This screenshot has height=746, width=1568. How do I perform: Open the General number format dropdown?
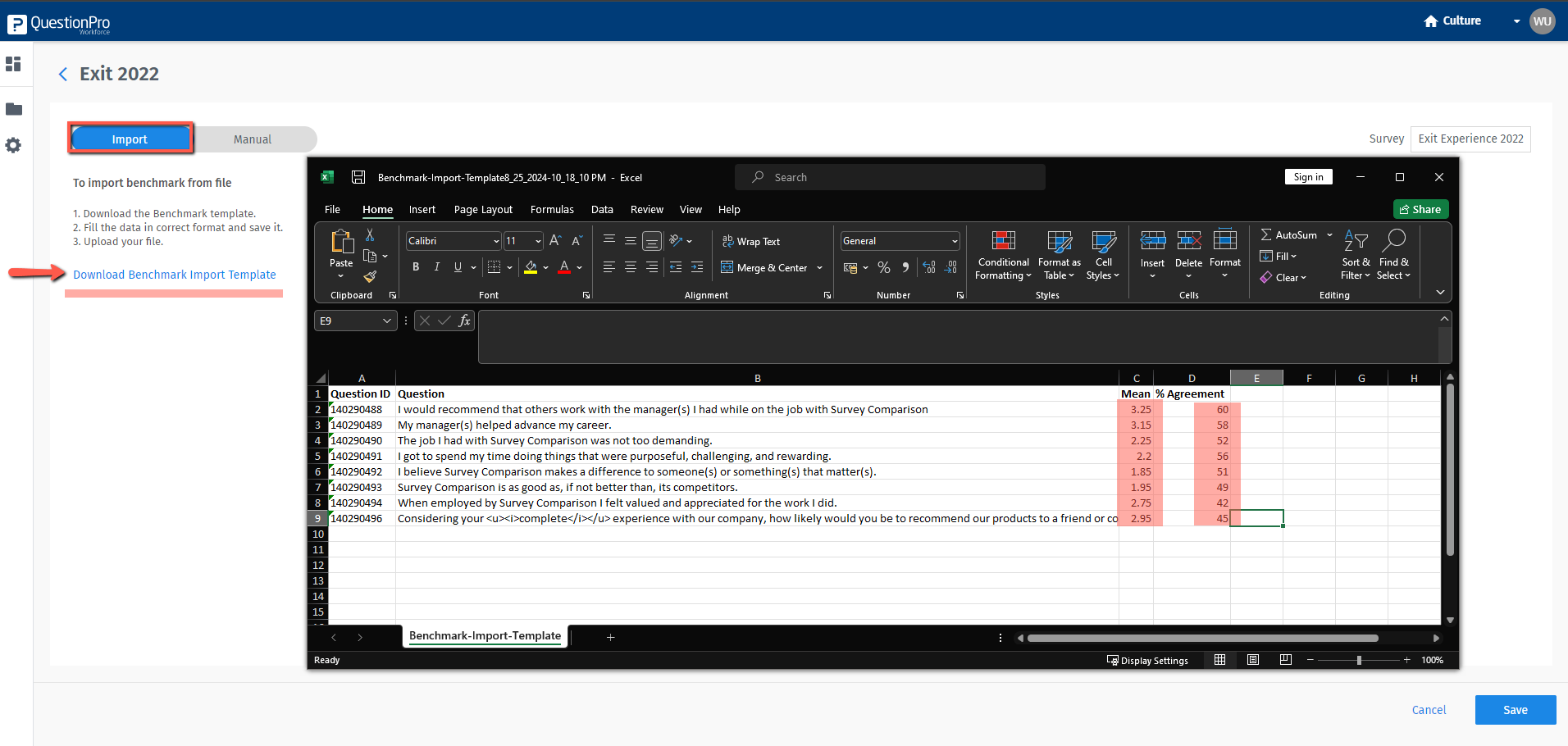coord(955,241)
